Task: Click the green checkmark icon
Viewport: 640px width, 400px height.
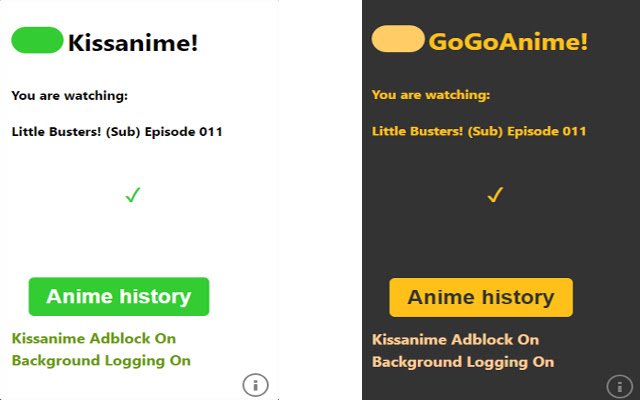Action: [x=132, y=196]
